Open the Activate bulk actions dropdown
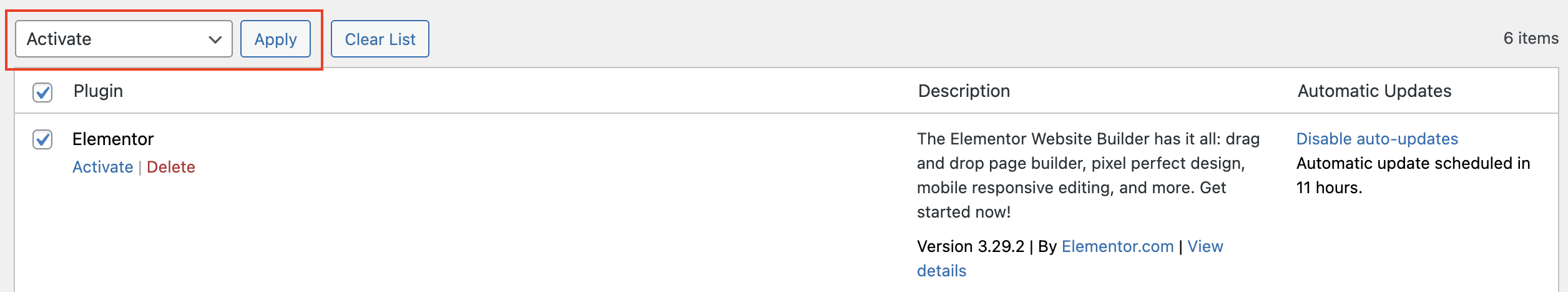1568x292 pixels. coord(112,39)
